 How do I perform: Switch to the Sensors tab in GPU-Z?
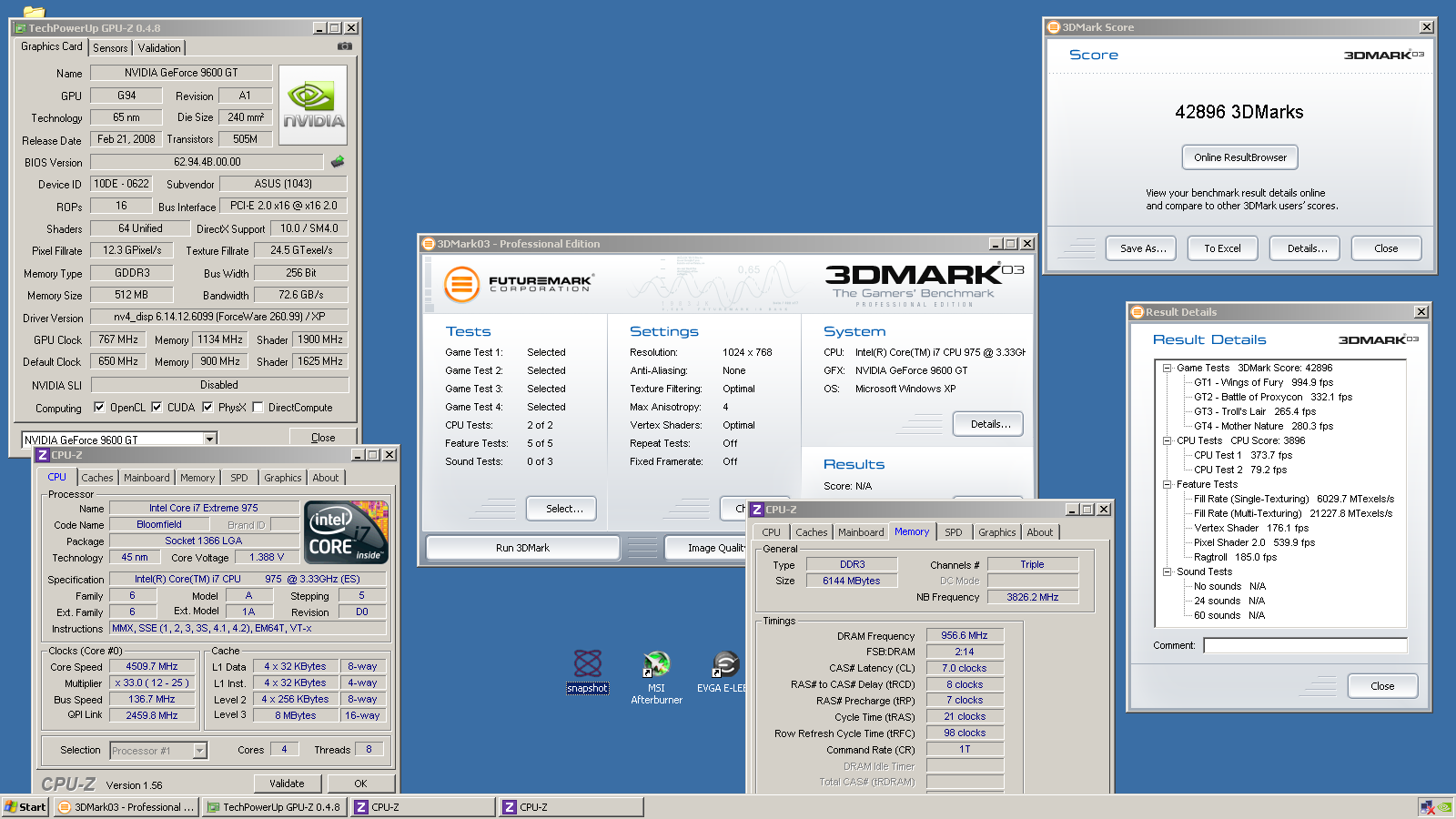click(110, 48)
